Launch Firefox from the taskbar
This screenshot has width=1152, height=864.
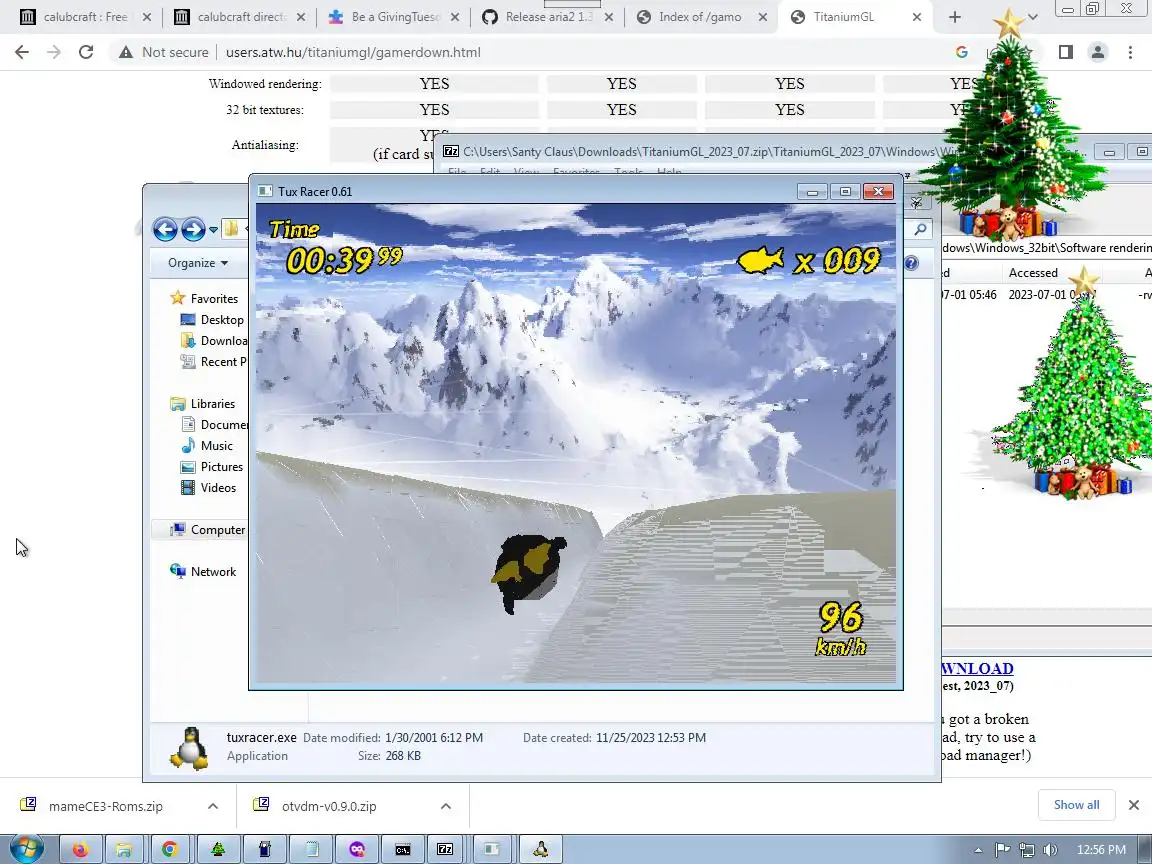pyautogui.click(x=80, y=849)
